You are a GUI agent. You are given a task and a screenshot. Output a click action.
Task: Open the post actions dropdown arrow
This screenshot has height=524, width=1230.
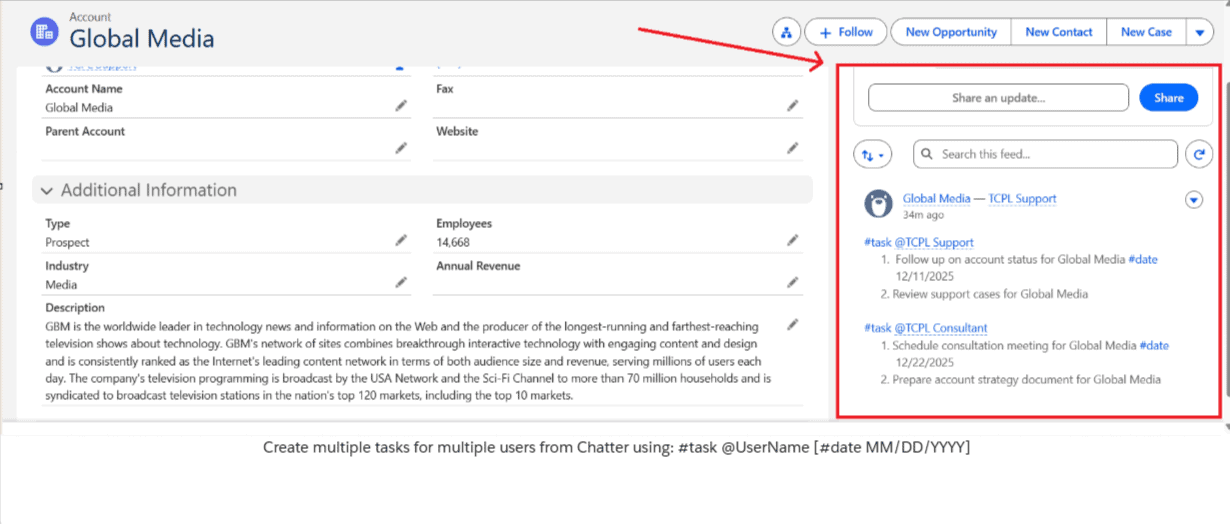click(x=1193, y=200)
